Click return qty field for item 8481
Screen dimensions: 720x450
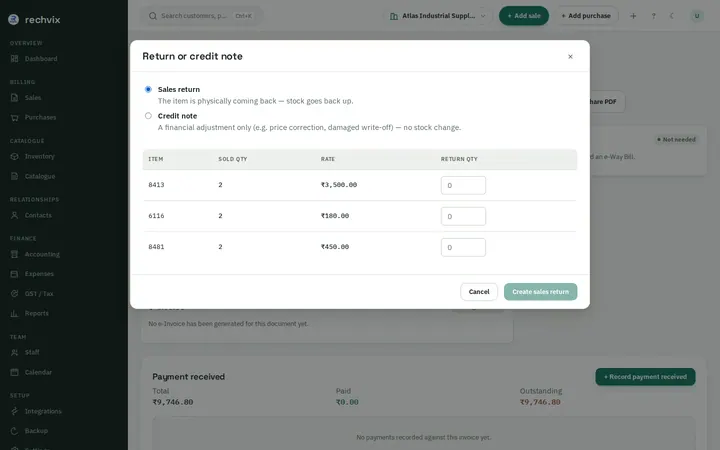463,248
